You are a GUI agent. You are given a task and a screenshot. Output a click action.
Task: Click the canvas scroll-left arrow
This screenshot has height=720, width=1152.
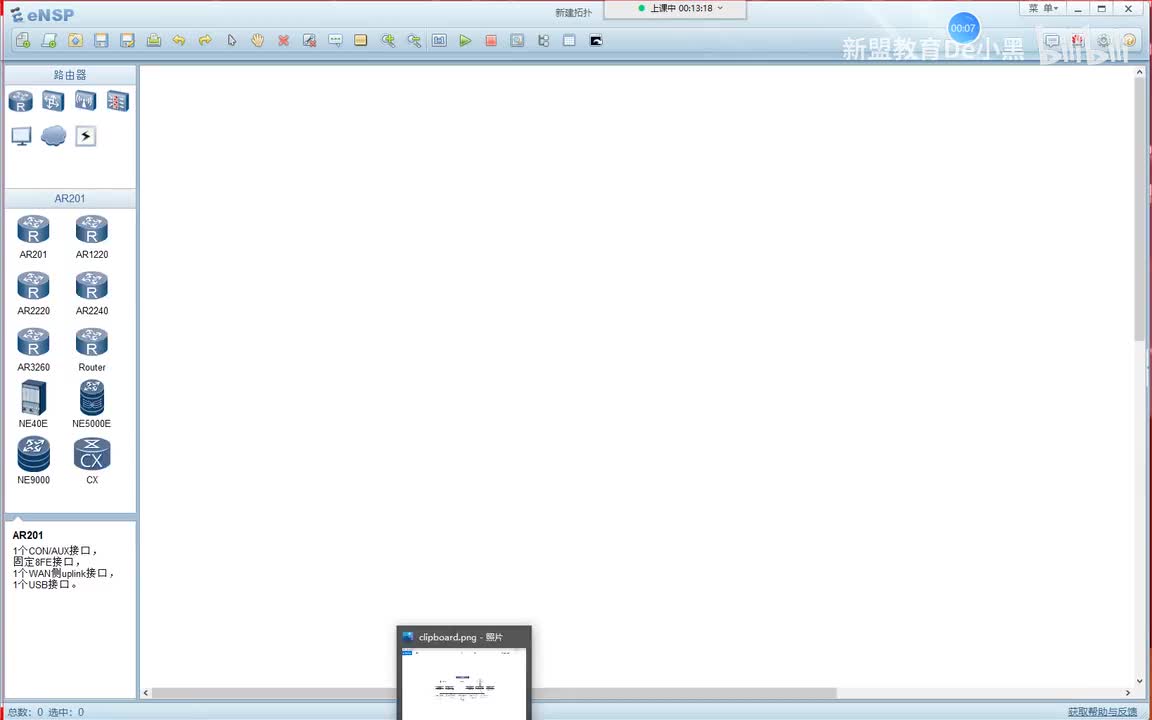[x=145, y=693]
